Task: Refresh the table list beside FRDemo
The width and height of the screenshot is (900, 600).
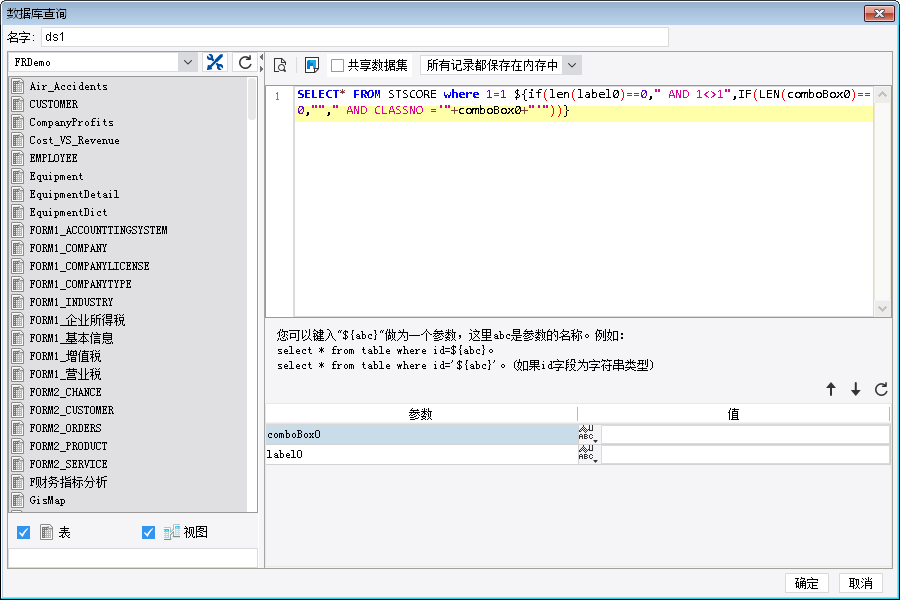Action: point(245,62)
